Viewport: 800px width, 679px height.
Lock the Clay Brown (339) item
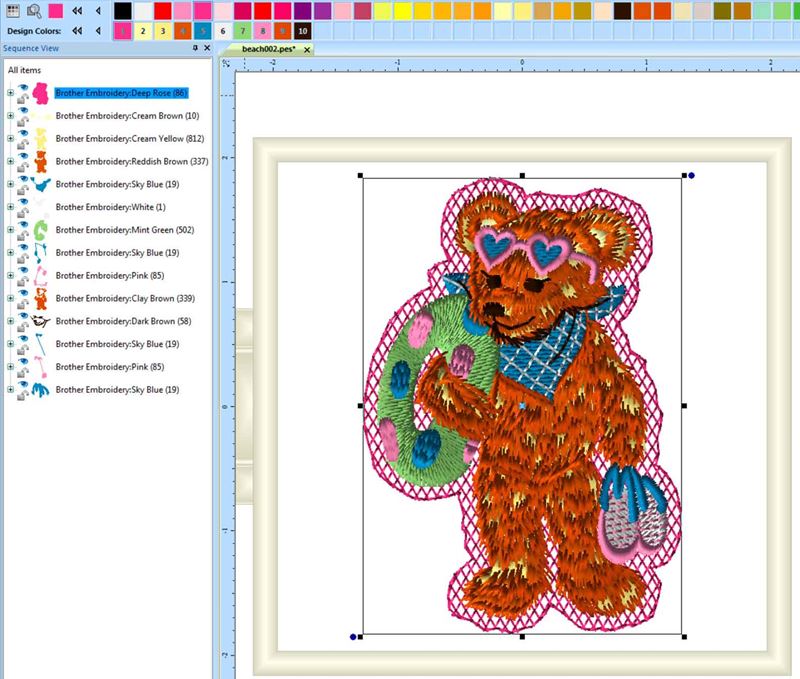pyautogui.click(x=22, y=304)
